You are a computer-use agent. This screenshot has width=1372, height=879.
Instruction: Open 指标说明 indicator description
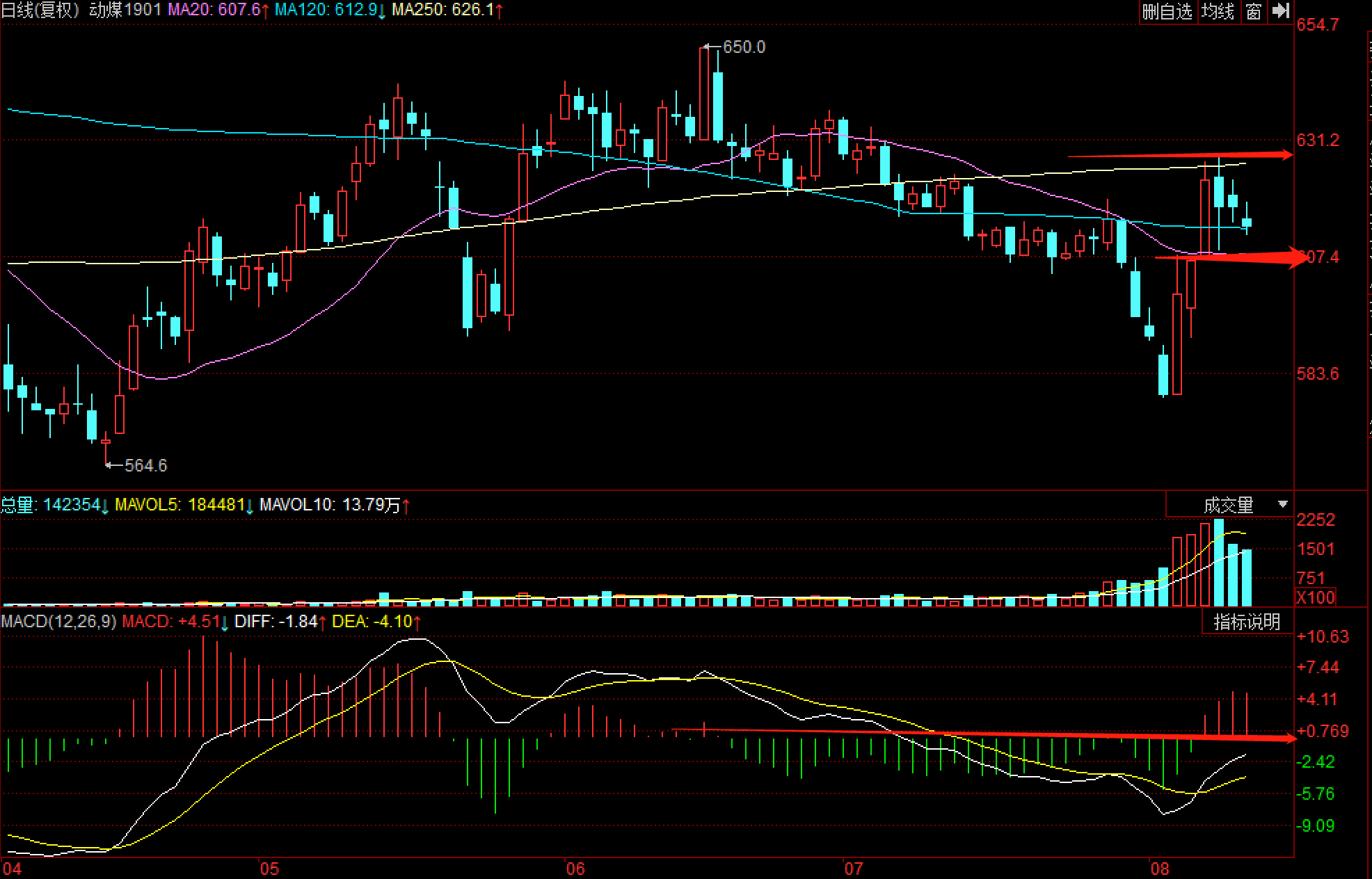coord(1247,622)
